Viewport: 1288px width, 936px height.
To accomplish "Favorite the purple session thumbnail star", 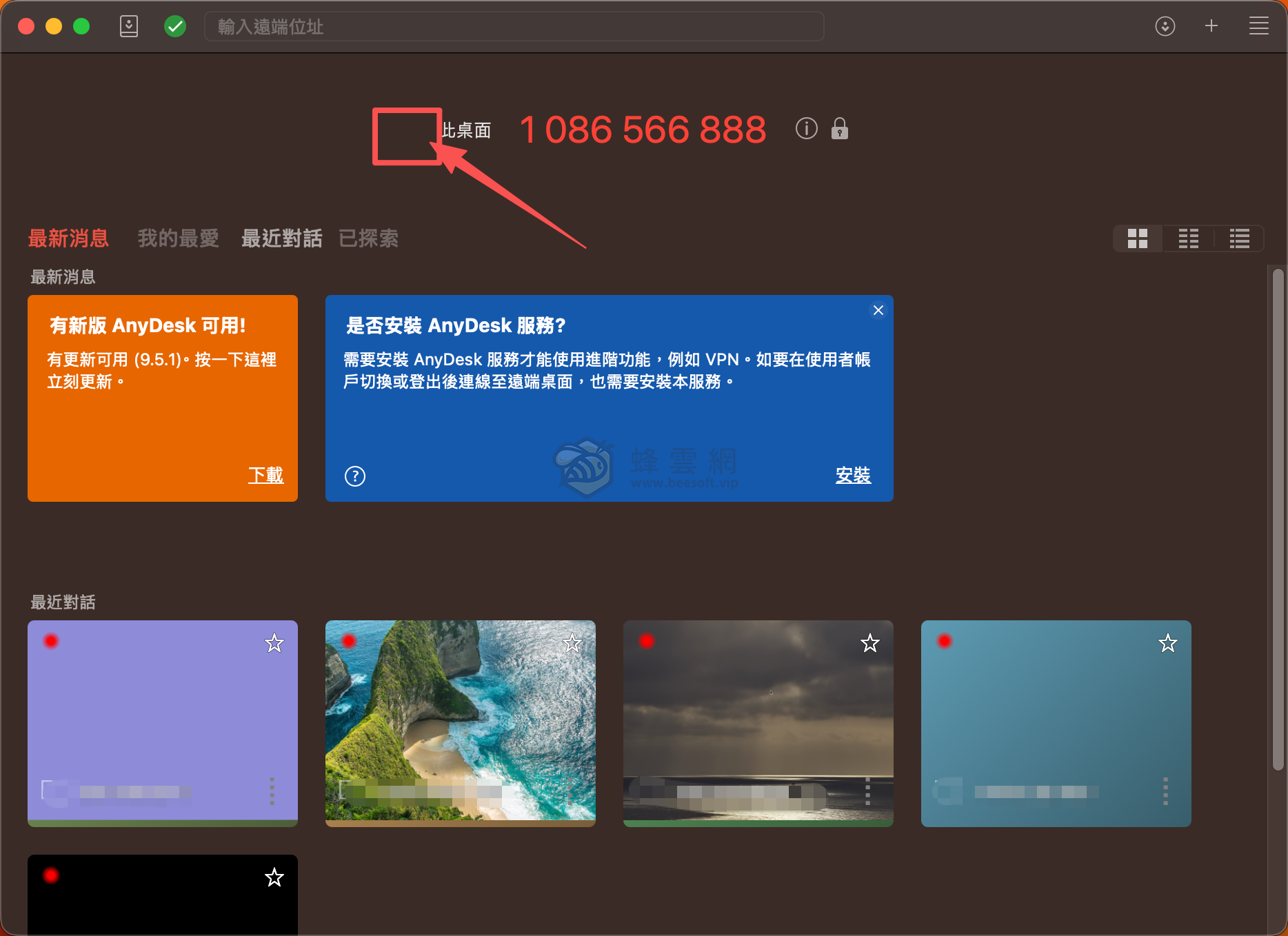I will point(274,643).
